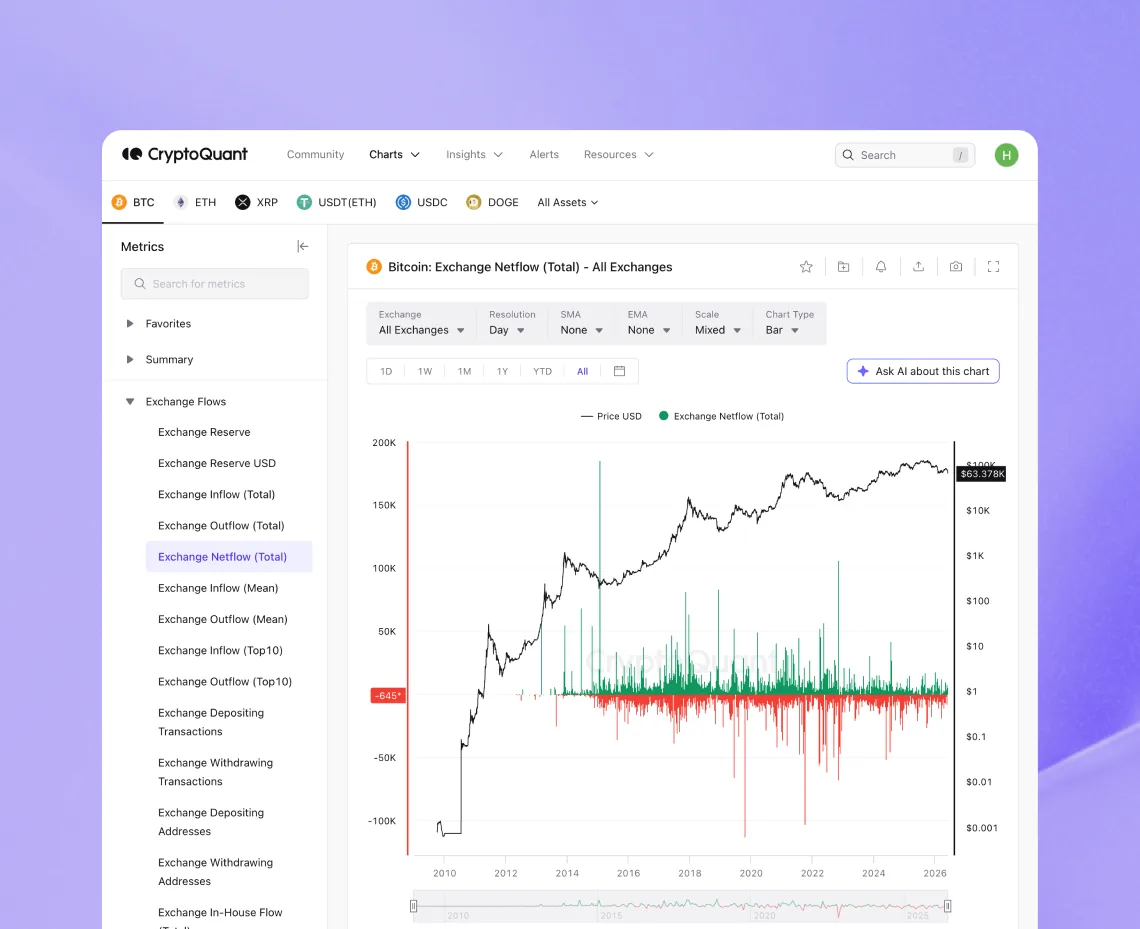Select the DOGE asset tab
1140x929 pixels.
click(x=492, y=202)
